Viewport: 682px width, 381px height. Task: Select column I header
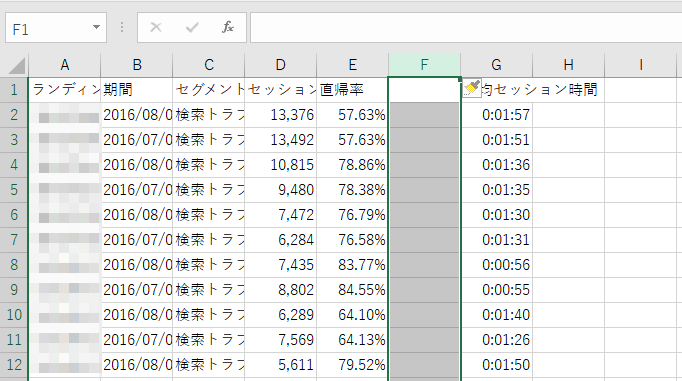click(641, 65)
